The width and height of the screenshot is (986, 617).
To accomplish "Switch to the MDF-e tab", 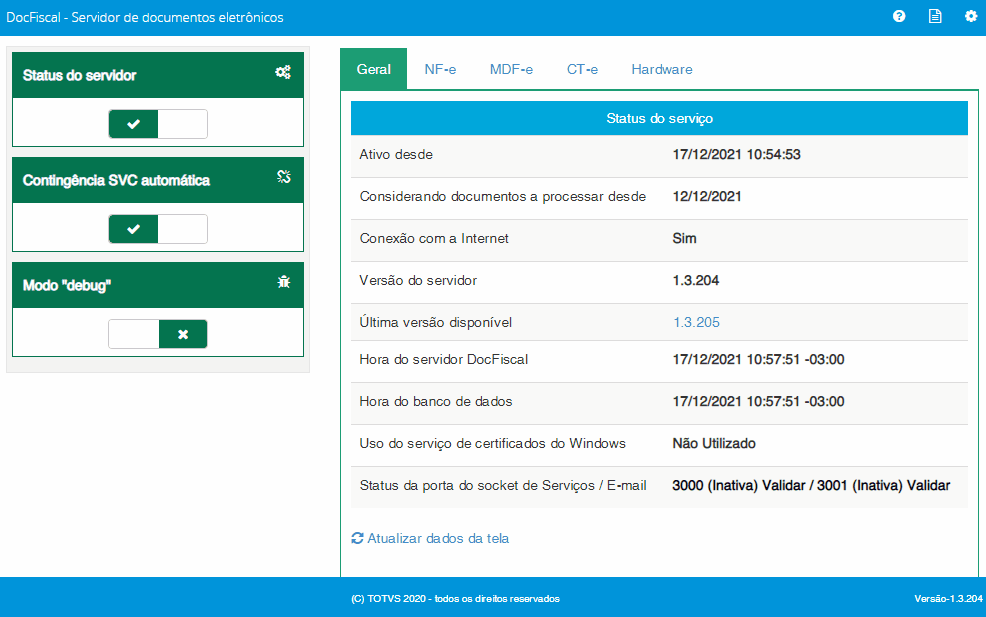I will [511, 69].
